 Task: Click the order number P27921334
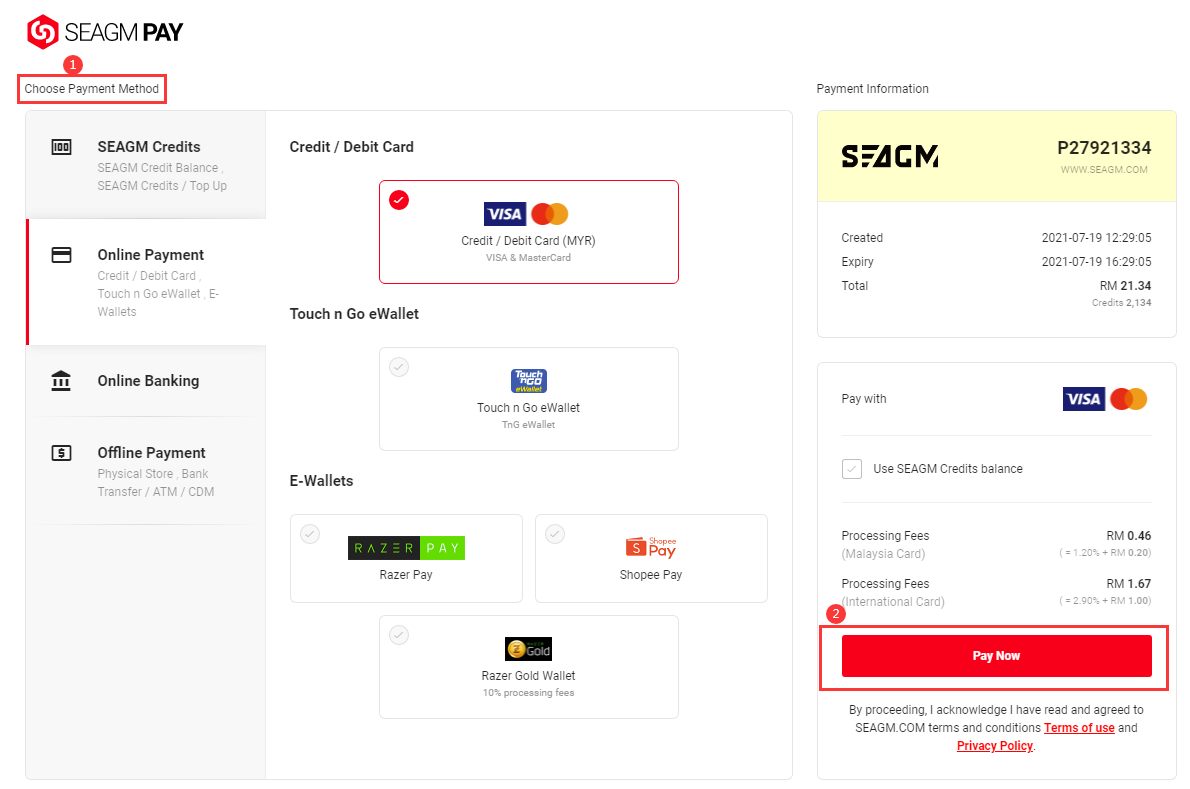click(x=1104, y=148)
